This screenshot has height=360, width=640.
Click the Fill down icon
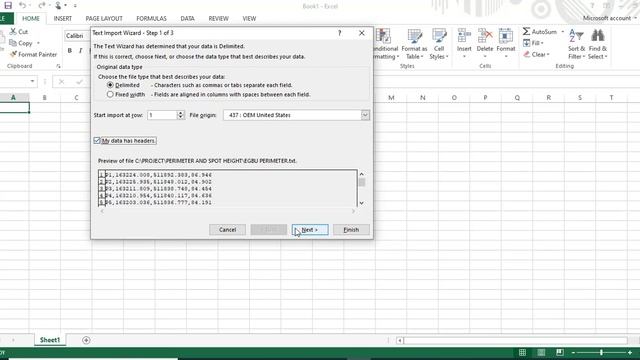click(527, 43)
